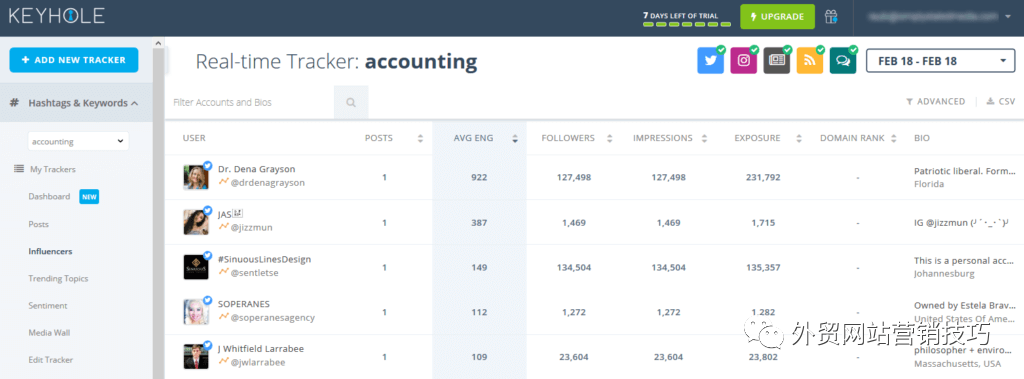Open the account email dropdown
The height and width of the screenshot is (379, 1024).
coord(940,17)
